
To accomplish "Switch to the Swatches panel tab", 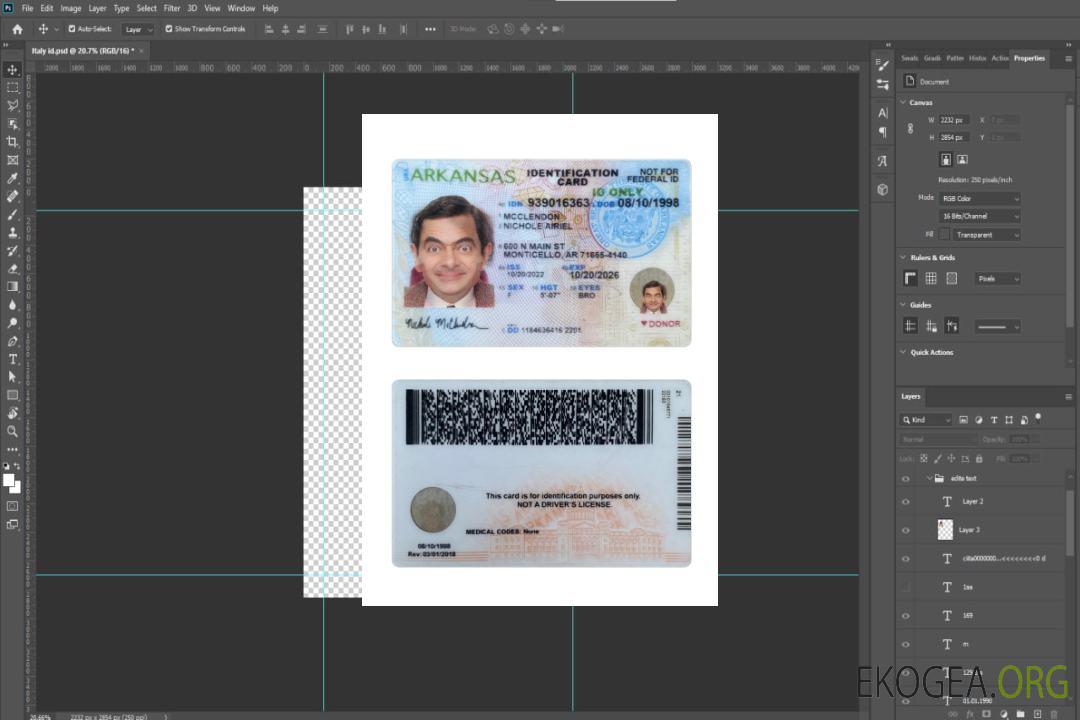I will [909, 58].
